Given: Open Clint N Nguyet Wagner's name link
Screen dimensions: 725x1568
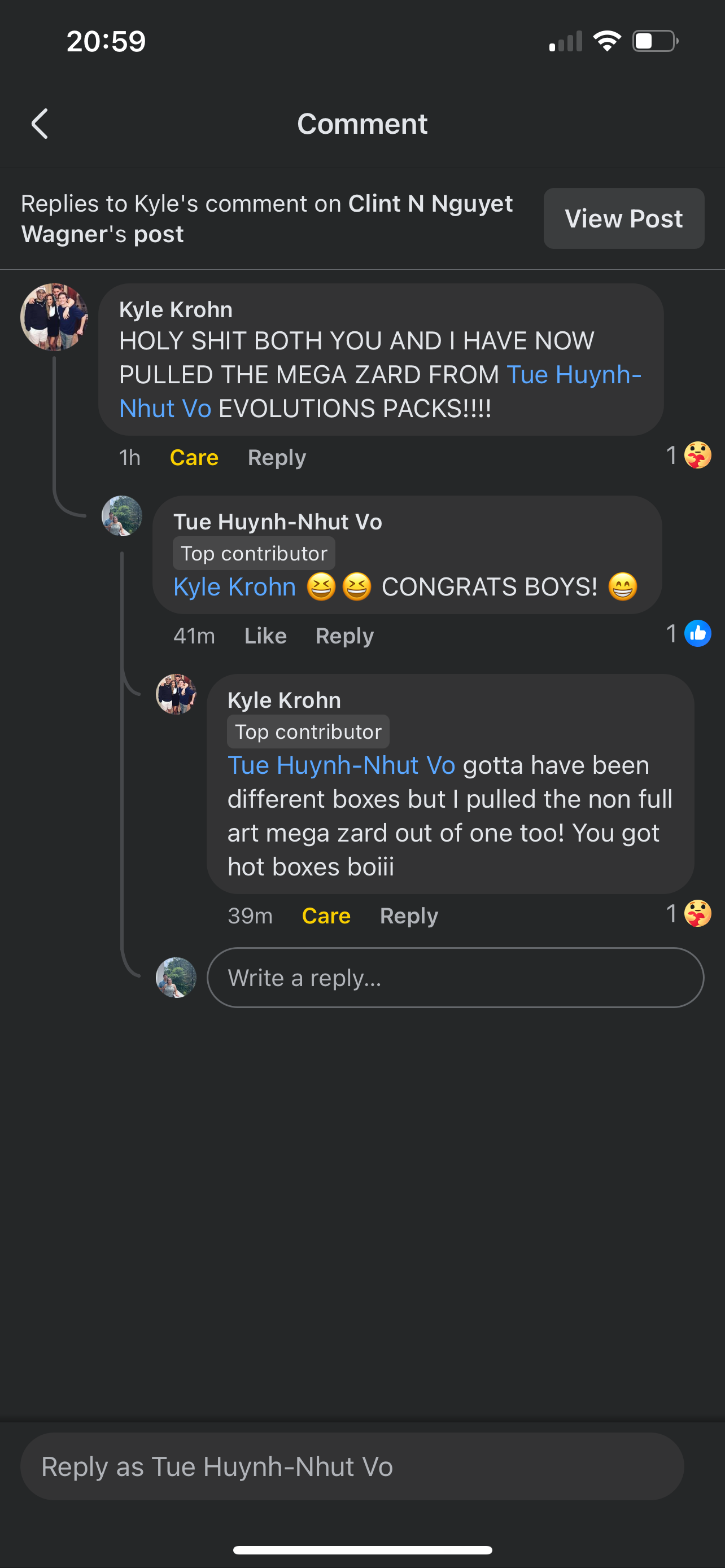Looking at the screenshot, I should coord(430,204).
